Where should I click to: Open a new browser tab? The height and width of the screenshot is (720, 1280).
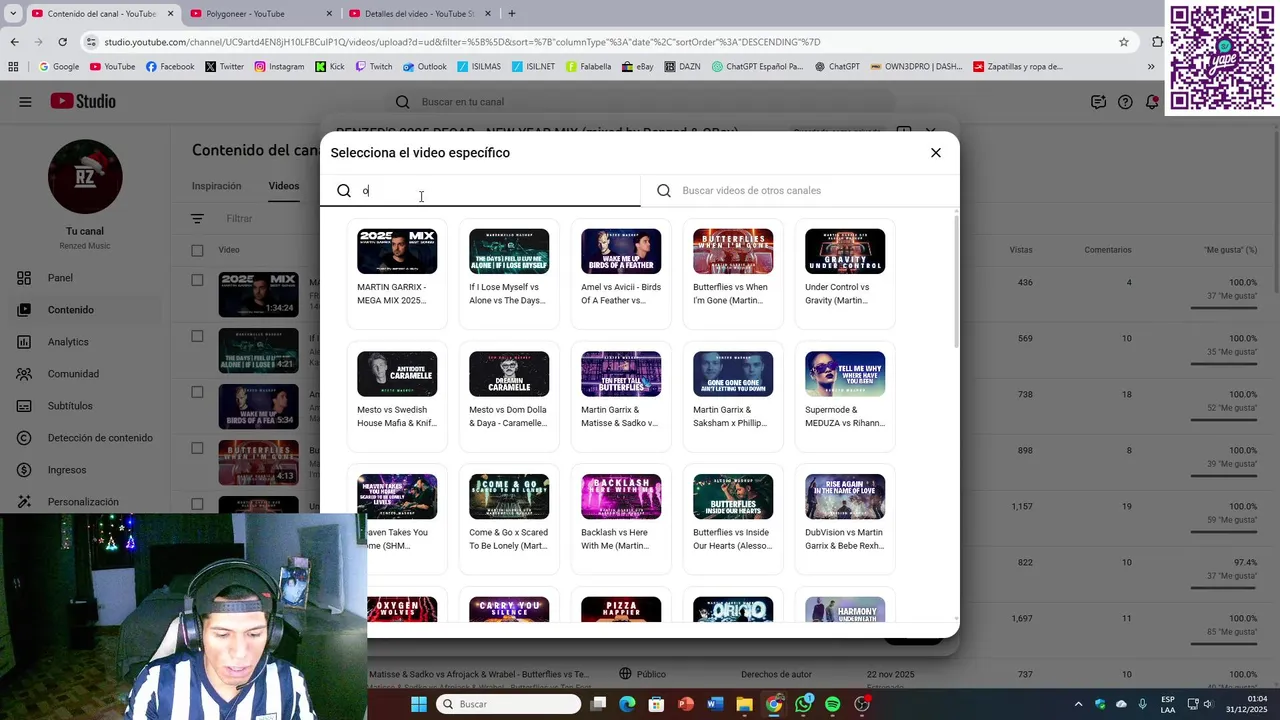click(512, 14)
